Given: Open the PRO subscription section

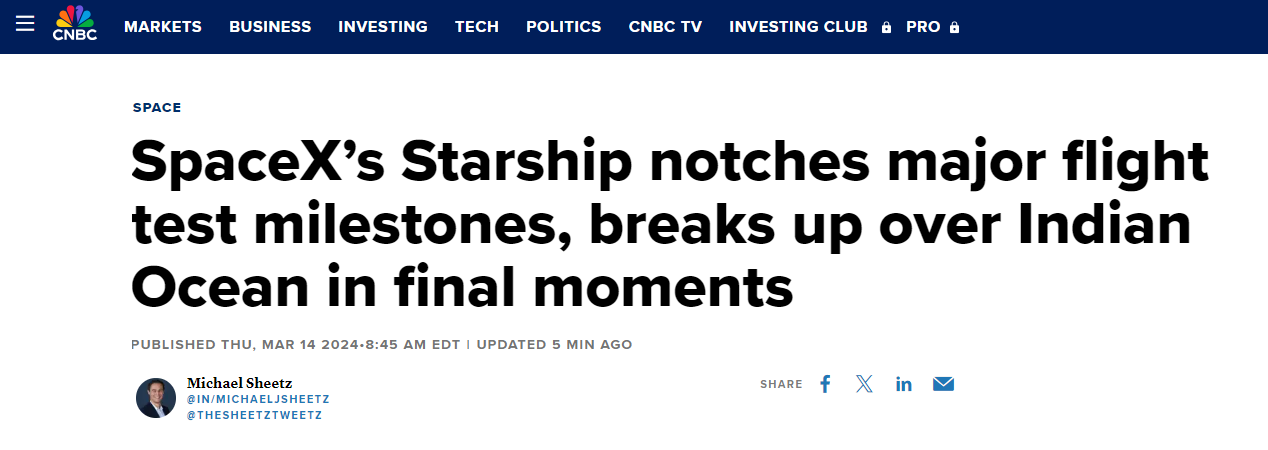Looking at the screenshot, I should click(923, 27).
